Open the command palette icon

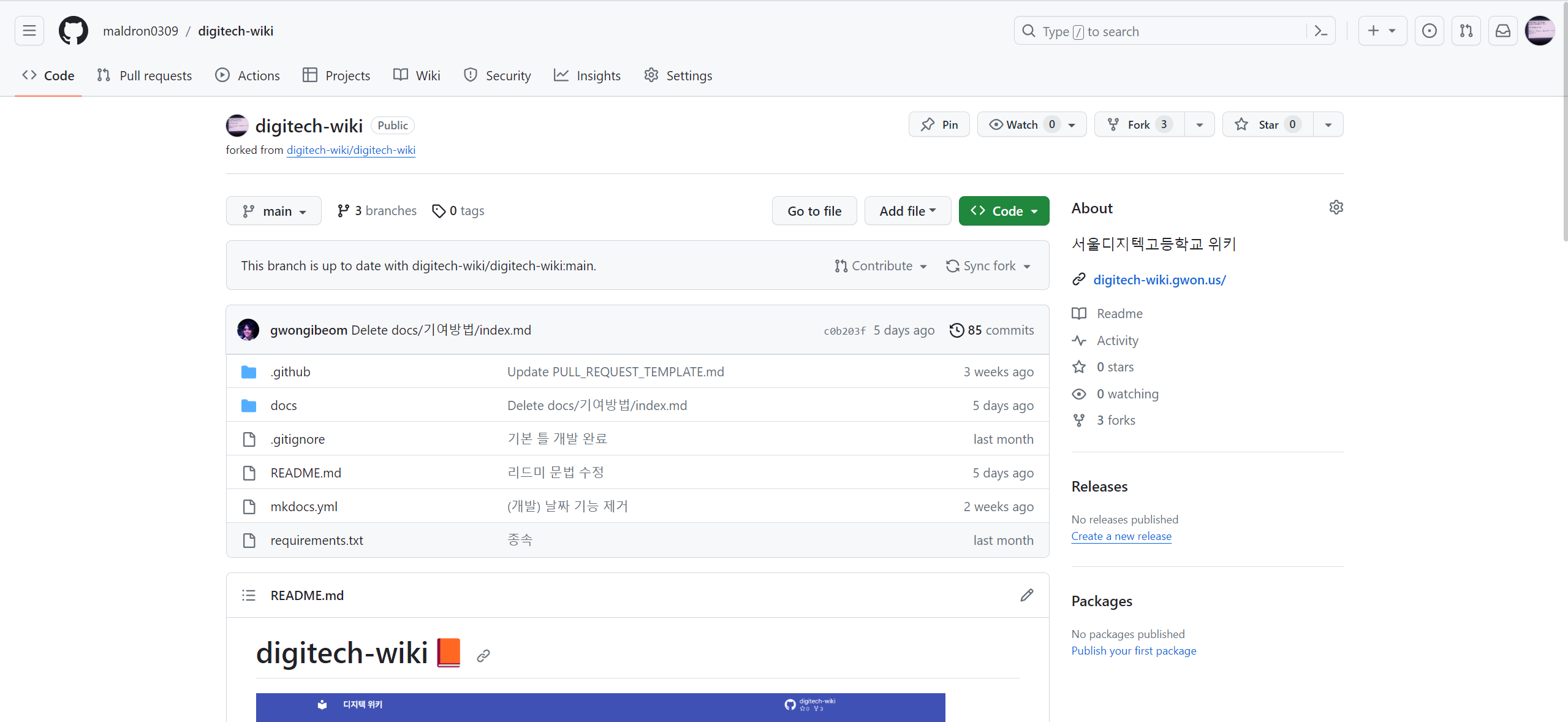coord(1320,31)
